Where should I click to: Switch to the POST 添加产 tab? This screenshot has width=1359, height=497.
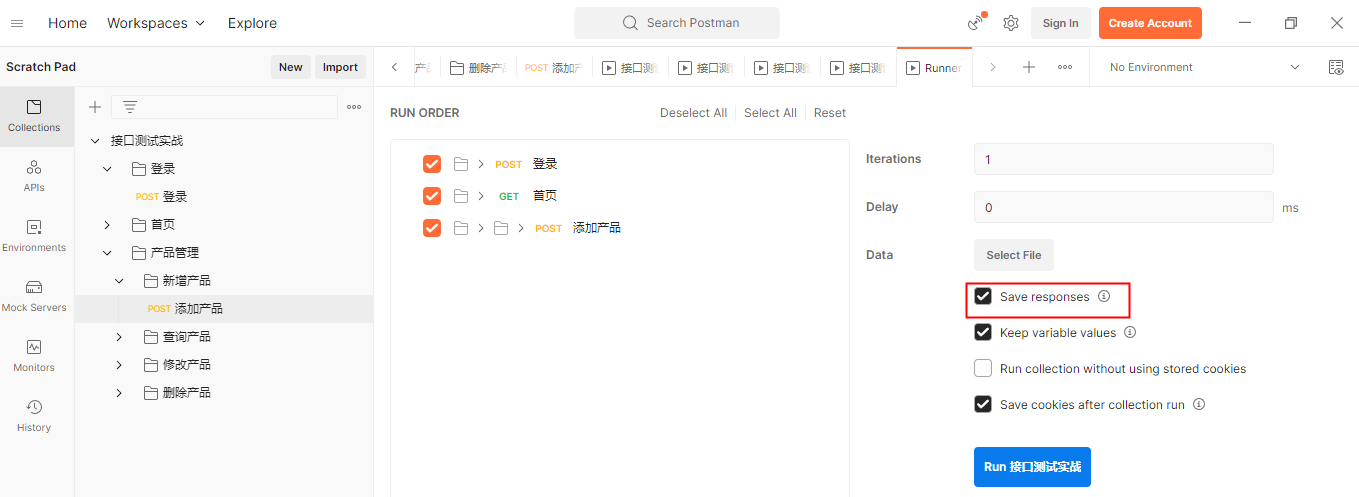point(554,68)
